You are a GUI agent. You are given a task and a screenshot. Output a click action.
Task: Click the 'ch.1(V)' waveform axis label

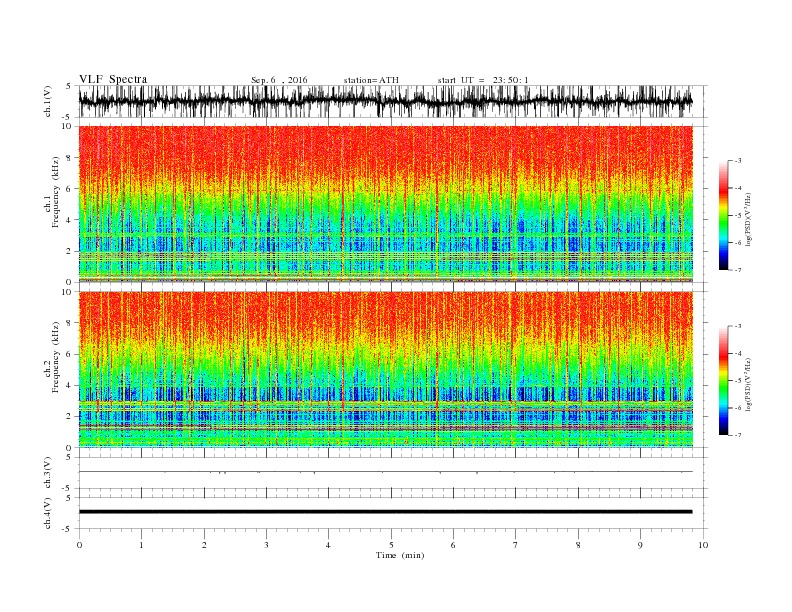click(48, 101)
